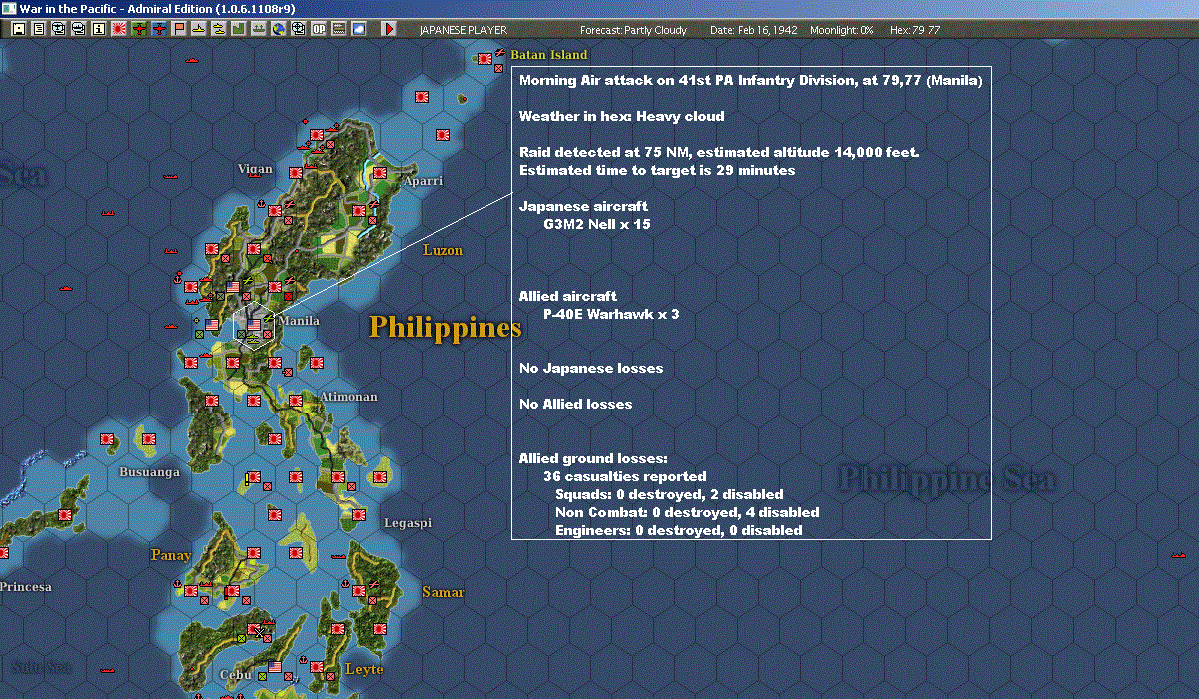Click the Vigan map label
Viewport: 1199px width, 699px height.
(255, 169)
